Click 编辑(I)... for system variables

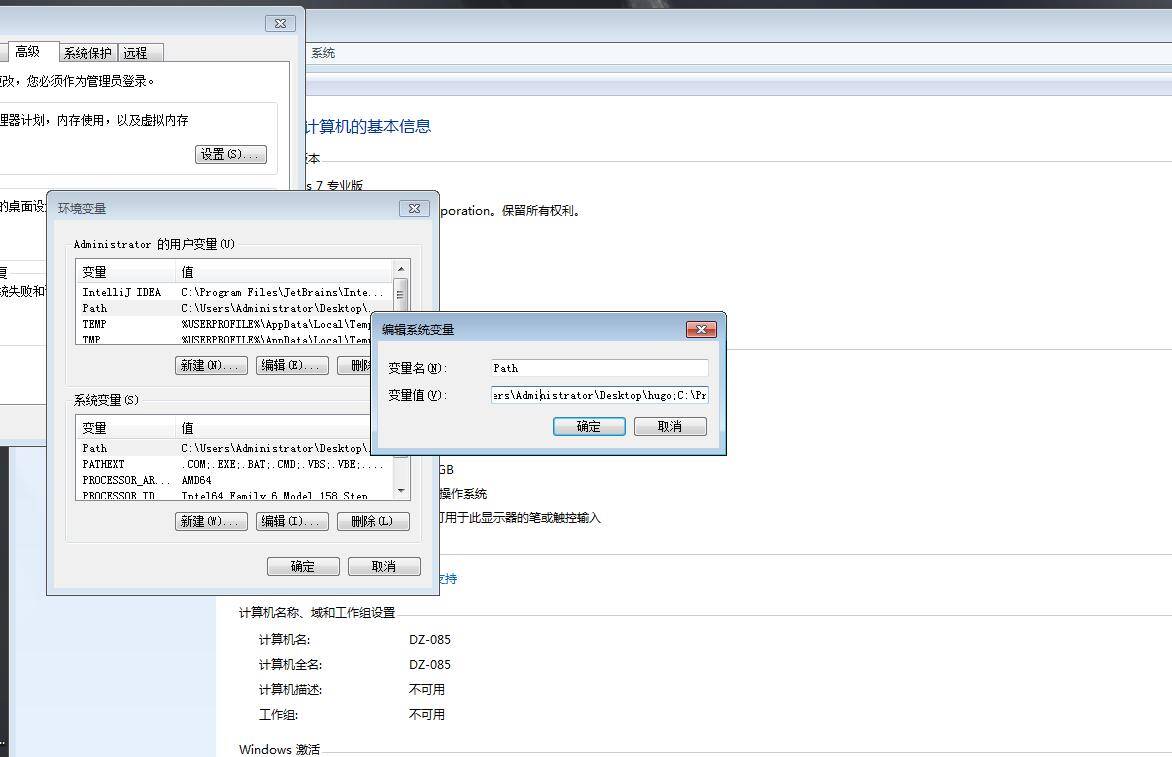pos(292,521)
